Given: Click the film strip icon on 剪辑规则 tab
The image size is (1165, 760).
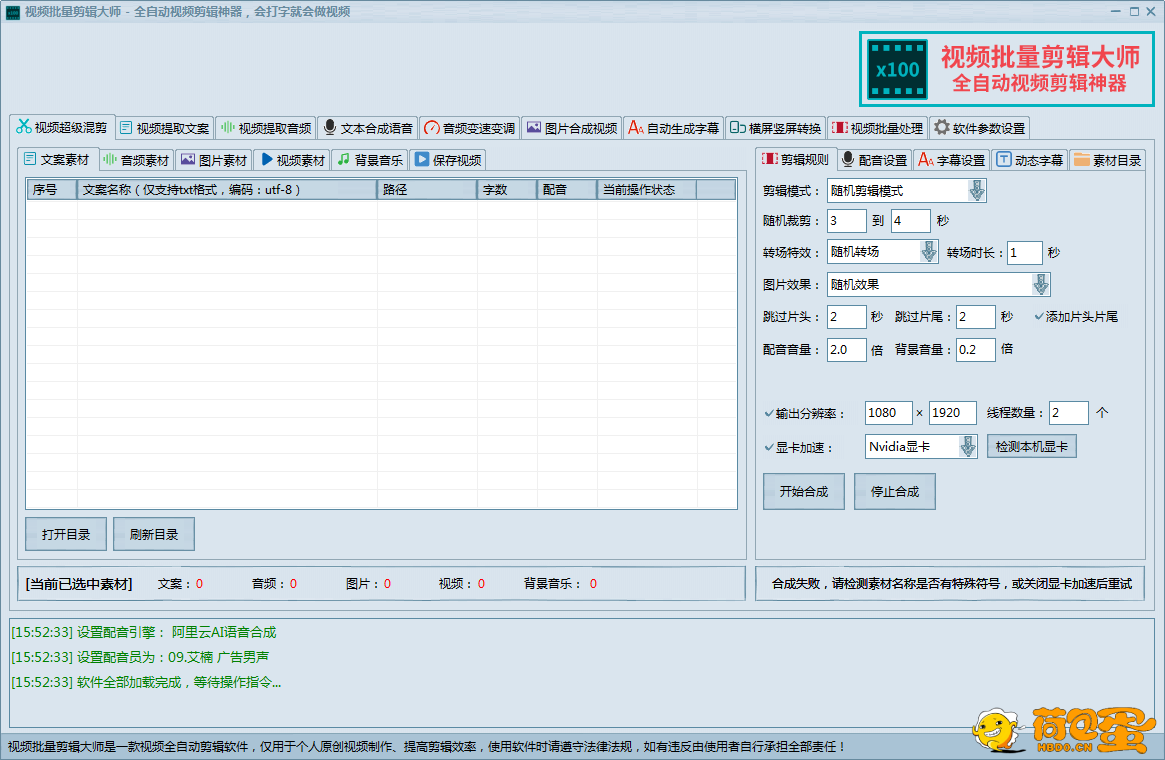Looking at the screenshot, I should pyautogui.click(x=770, y=159).
